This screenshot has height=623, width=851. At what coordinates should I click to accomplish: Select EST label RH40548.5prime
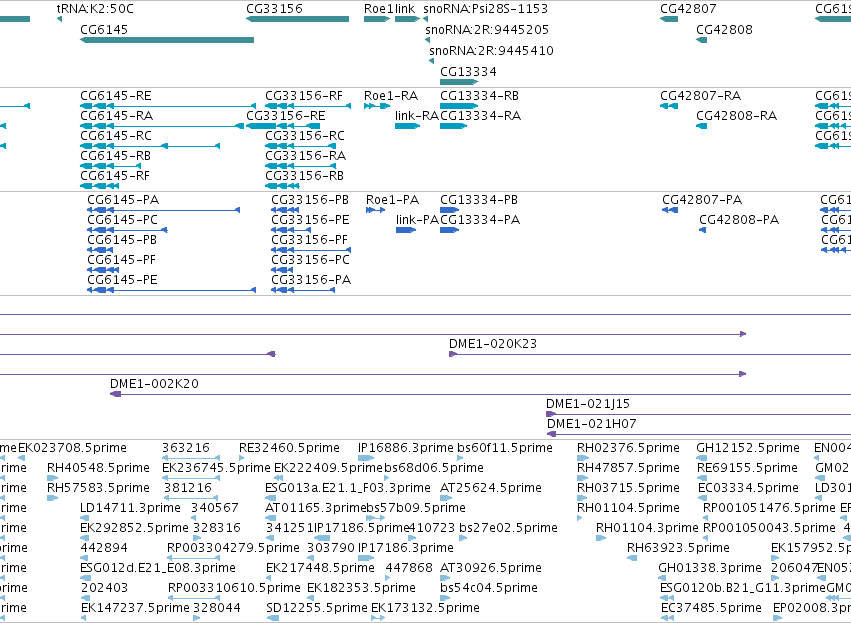click(x=98, y=468)
